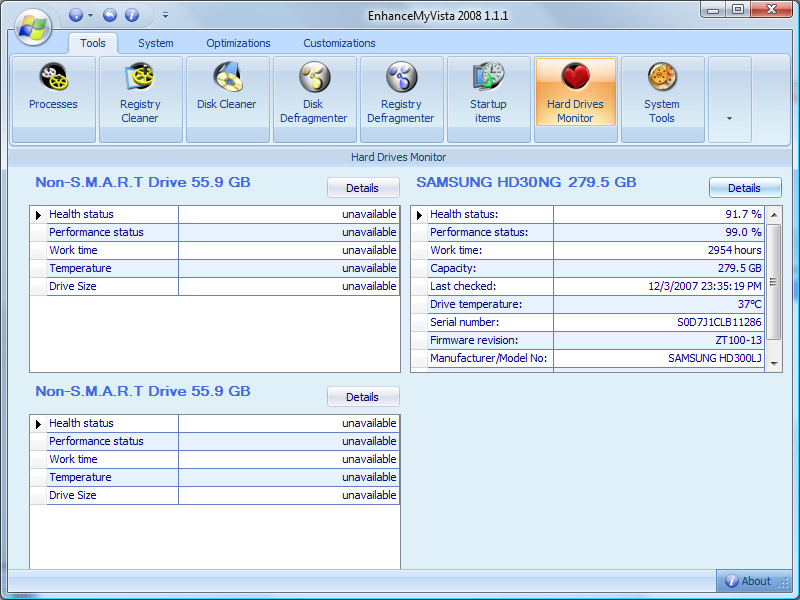Image resolution: width=800 pixels, height=600 pixels.
Task: Select row marker for first drive's Health status
Action: (38, 215)
